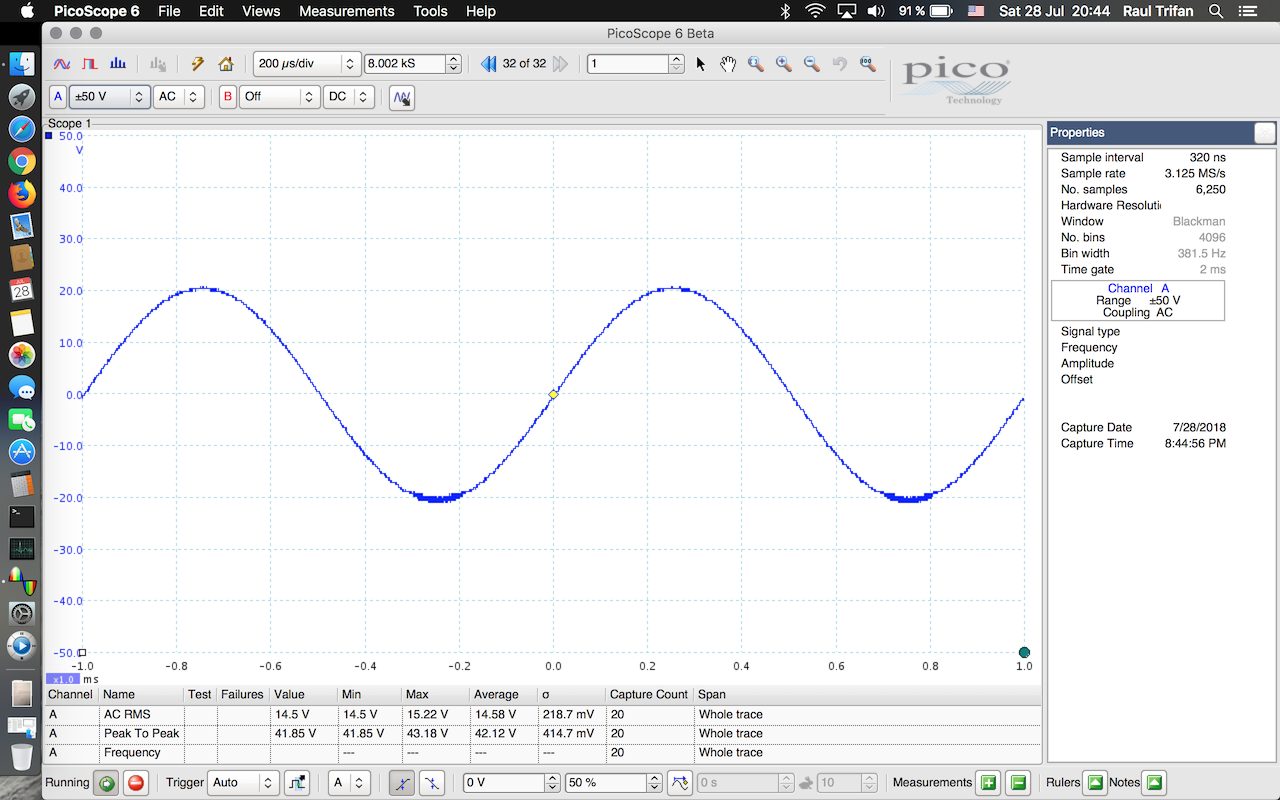The width and height of the screenshot is (1280, 800).
Task: Open trigger mode Auto dropdown
Action: pyautogui.click(x=242, y=782)
